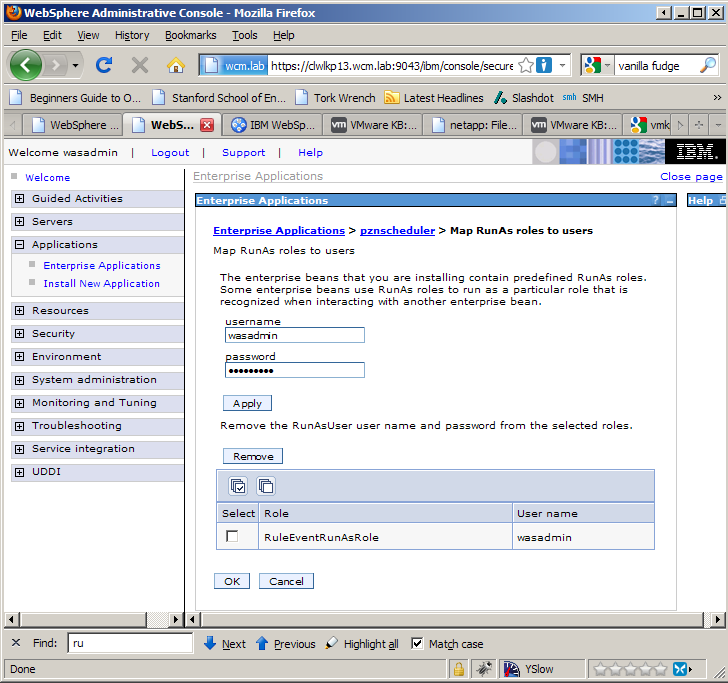The width and height of the screenshot is (728, 683).
Task: Expand Monitoring and Tuning section
Action: coord(19,403)
